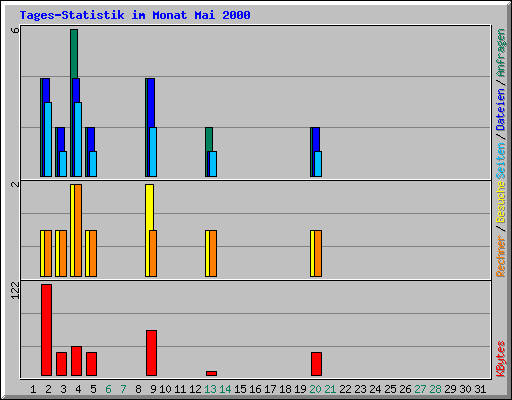This screenshot has height=400, width=512.
Task: Click the cyan Seiten bar for day 4
Action: 78,139
